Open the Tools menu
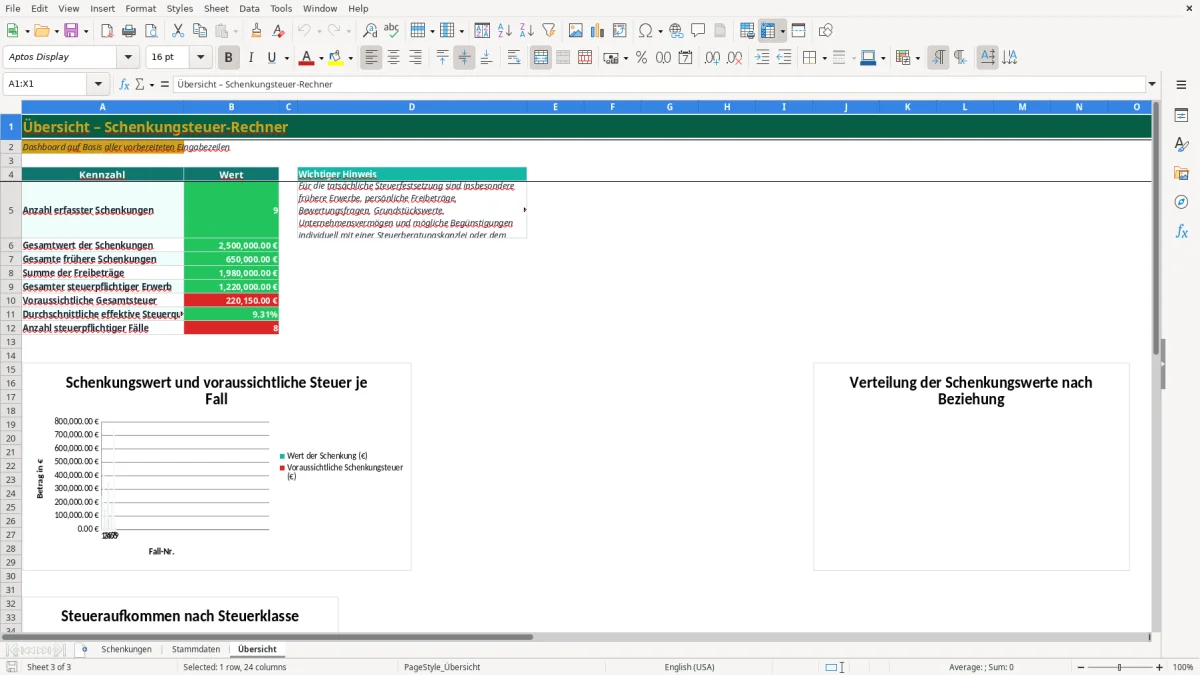This screenshot has height=675, width=1200. [281, 8]
